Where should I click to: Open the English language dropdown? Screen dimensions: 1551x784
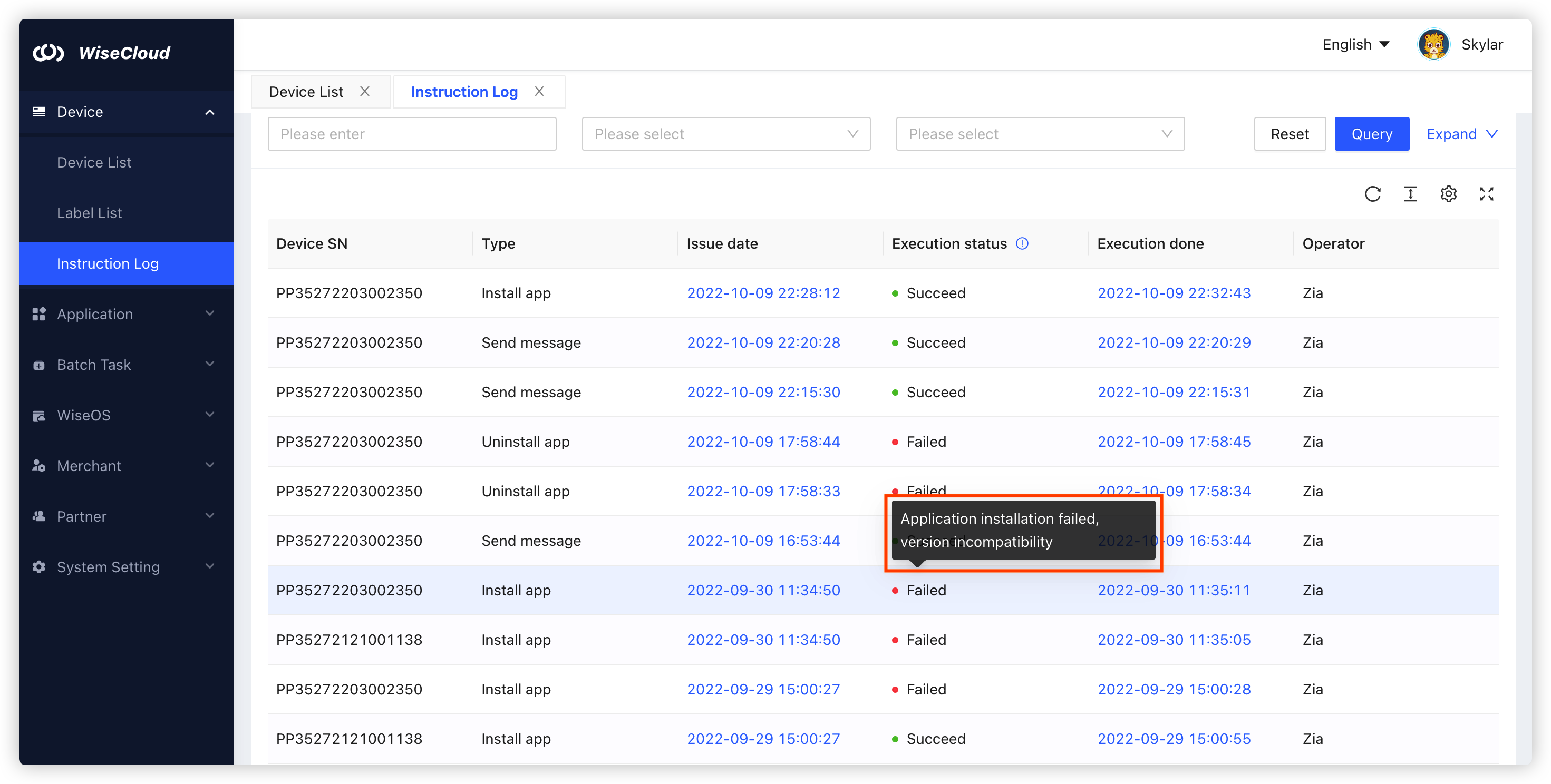coord(1355,44)
